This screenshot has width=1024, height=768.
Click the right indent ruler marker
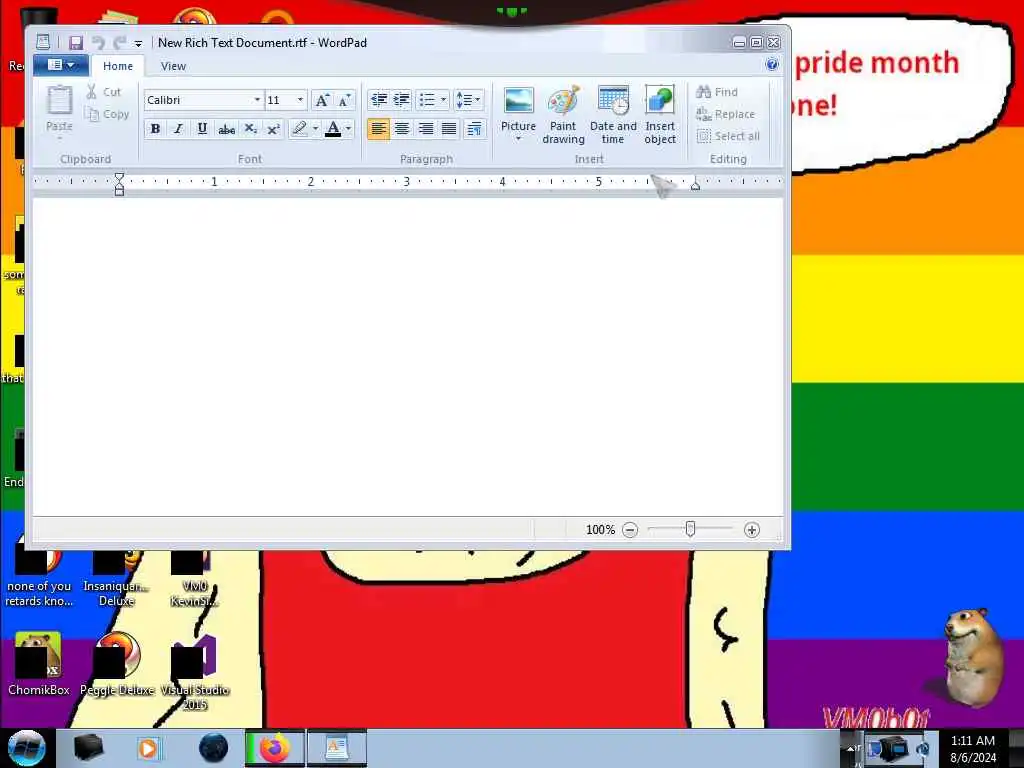(696, 185)
